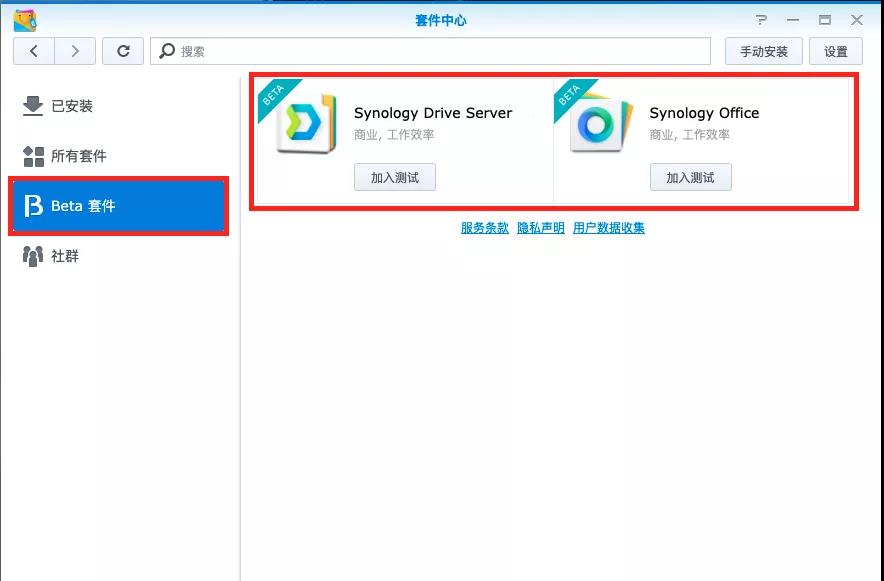Click the Package Center app icon in title bar
Screen dimensions: 884x581
pyautogui.click(x=25, y=20)
